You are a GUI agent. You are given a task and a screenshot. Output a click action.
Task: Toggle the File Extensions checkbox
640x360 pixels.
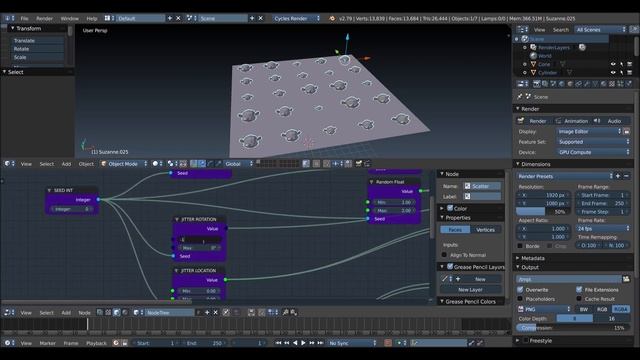pyautogui.click(x=579, y=289)
